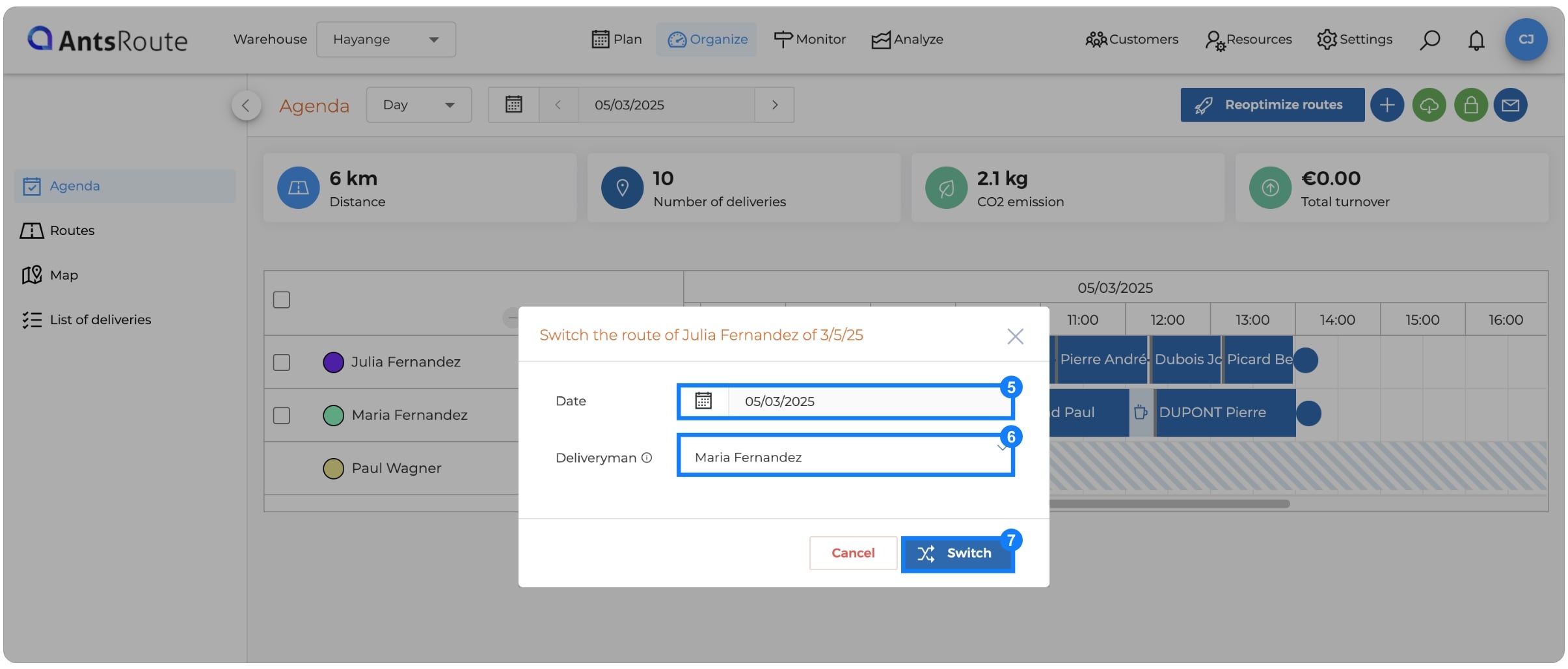Click the Reoptimize routes button
This screenshot has width=1568, height=669.
(x=1272, y=105)
